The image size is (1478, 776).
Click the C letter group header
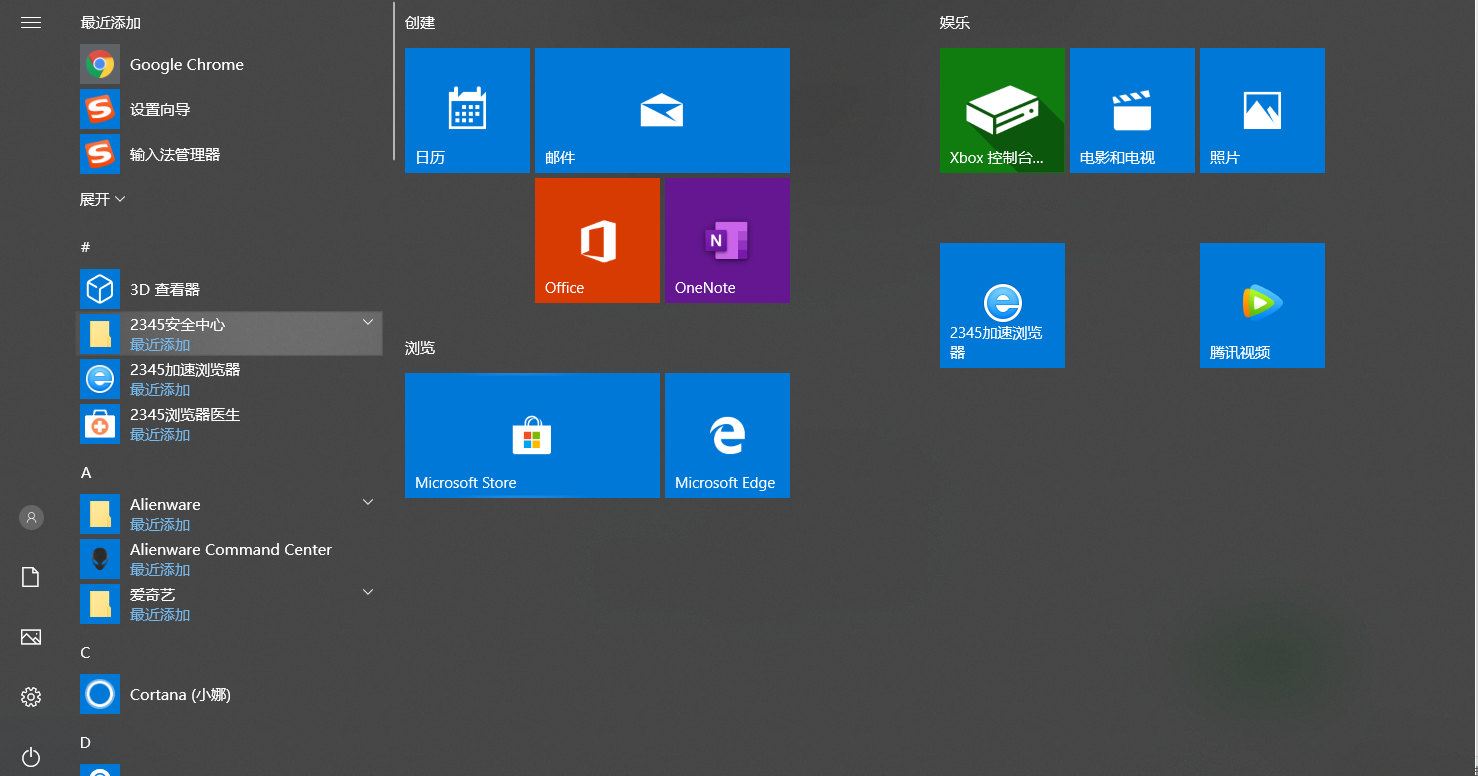(86, 652)
